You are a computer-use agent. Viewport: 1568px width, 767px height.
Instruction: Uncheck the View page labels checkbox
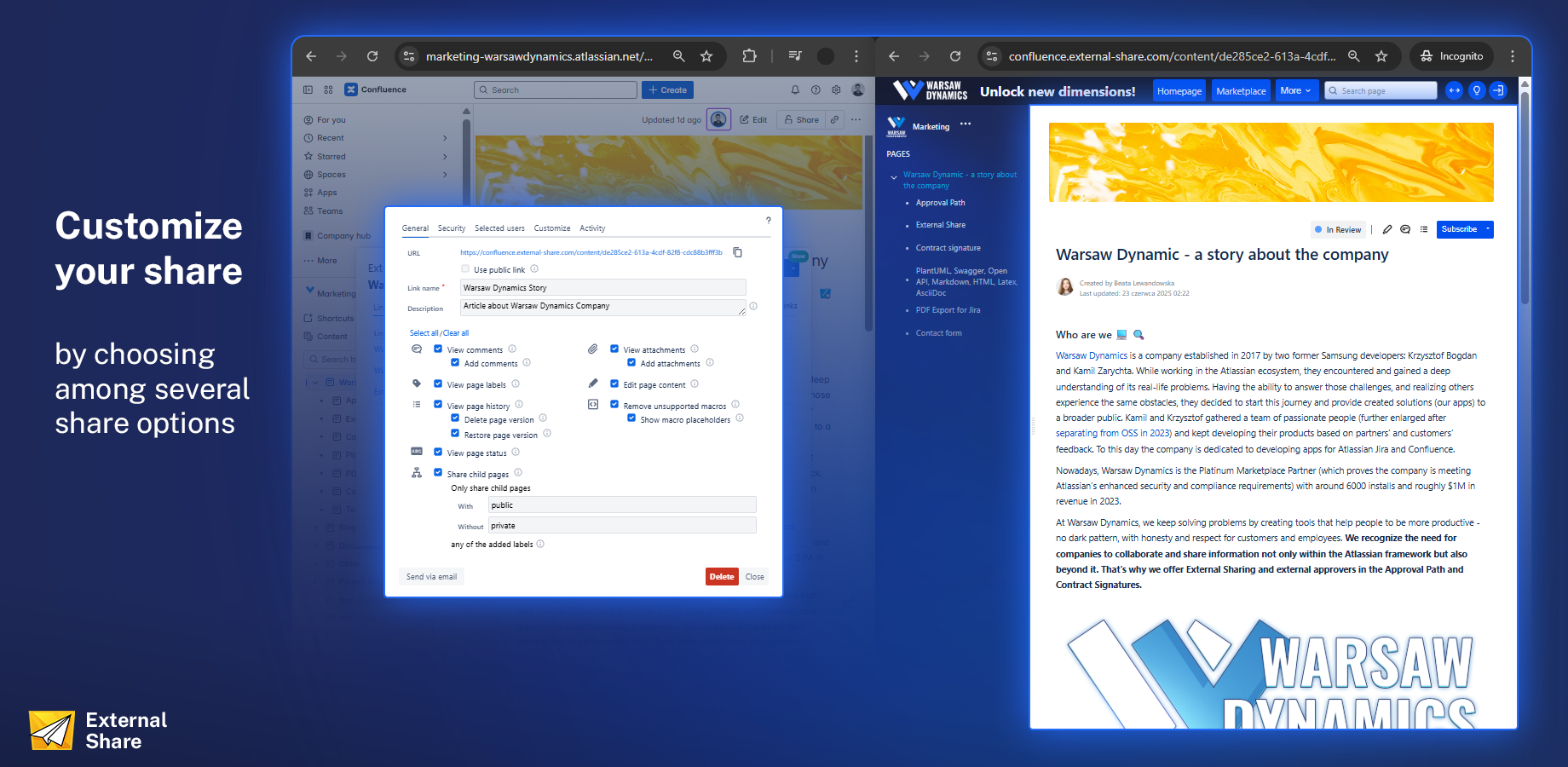(438, 383)
